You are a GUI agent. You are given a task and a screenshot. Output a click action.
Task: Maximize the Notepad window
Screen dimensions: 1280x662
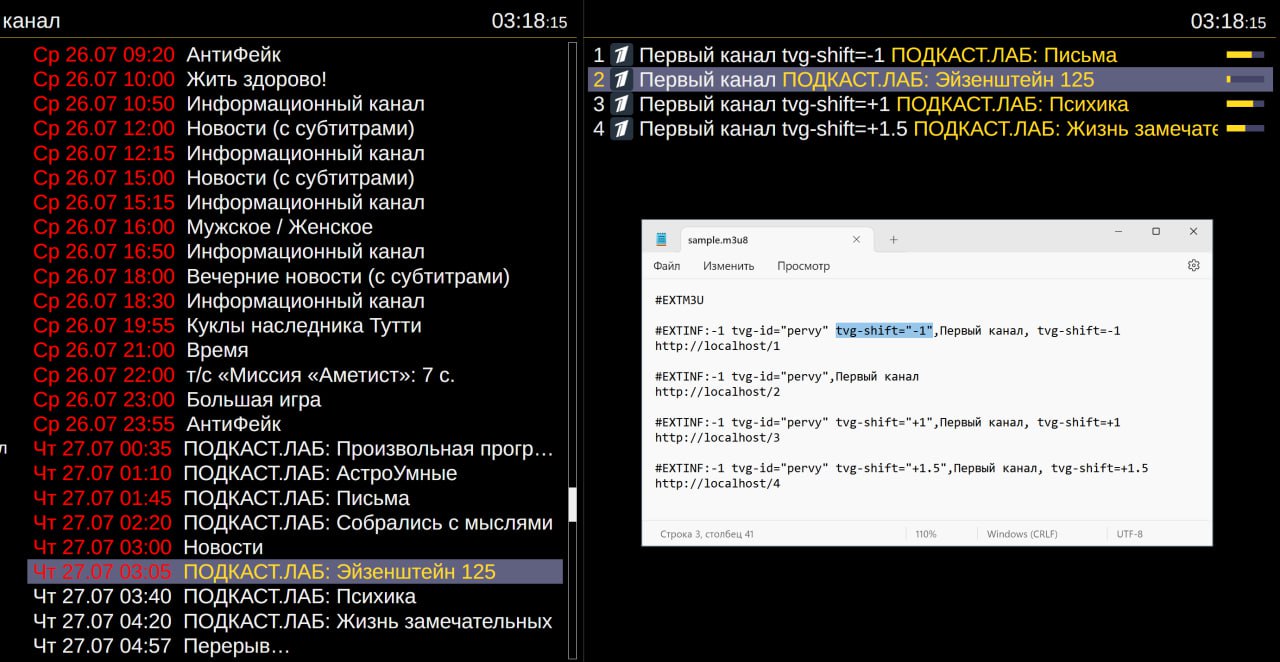(x=1155, y=232)
